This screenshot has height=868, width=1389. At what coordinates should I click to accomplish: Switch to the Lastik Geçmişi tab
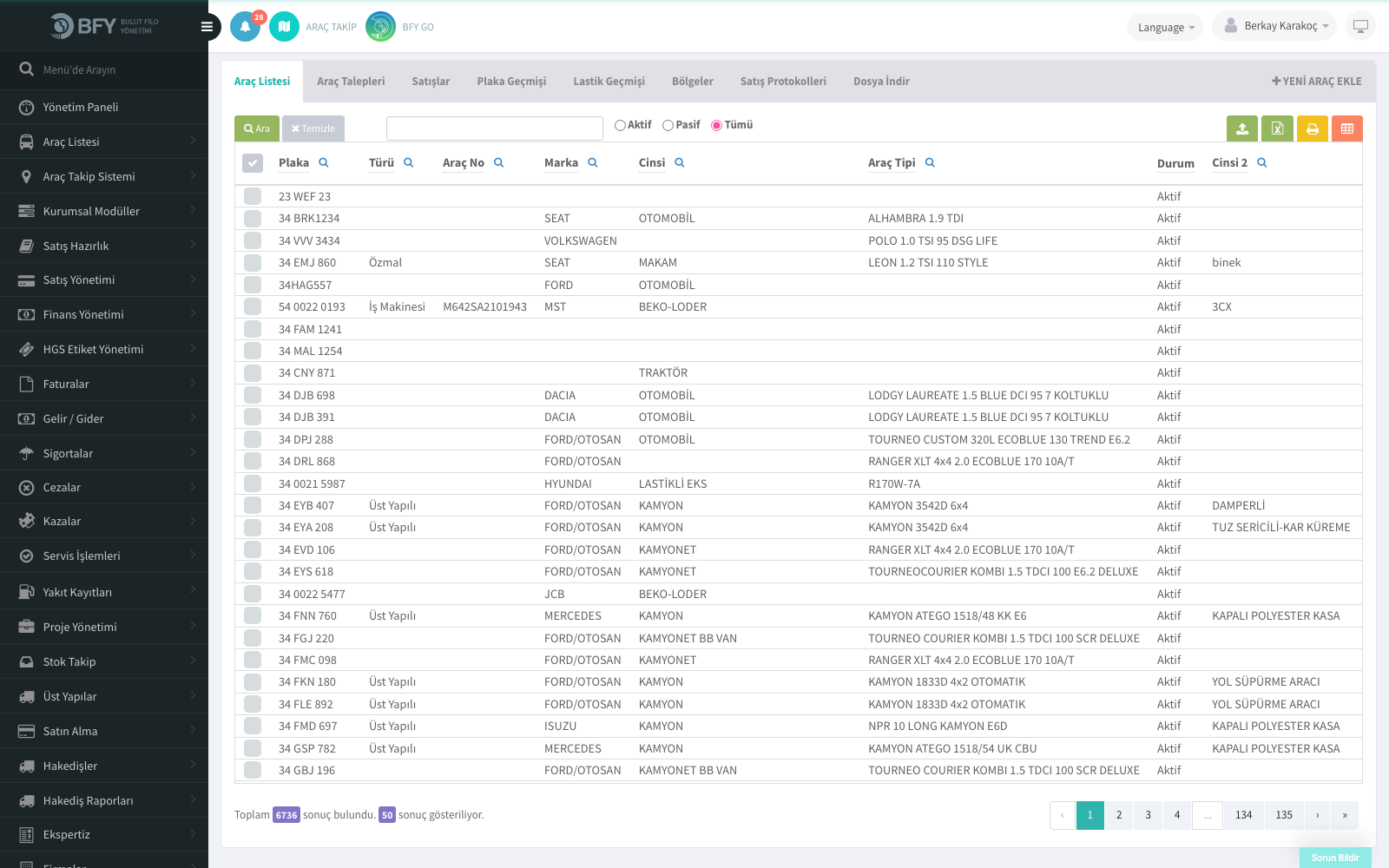point(609,82)
